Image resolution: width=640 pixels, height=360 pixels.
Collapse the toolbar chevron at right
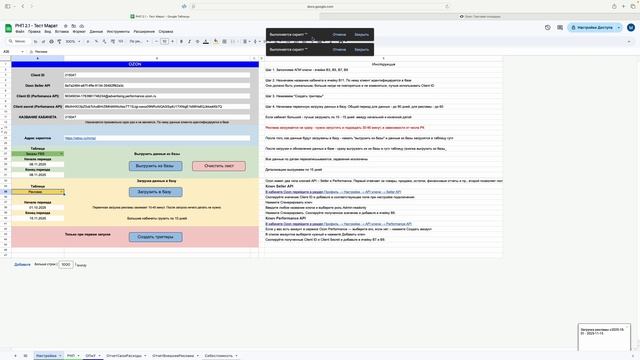(629, 41)
